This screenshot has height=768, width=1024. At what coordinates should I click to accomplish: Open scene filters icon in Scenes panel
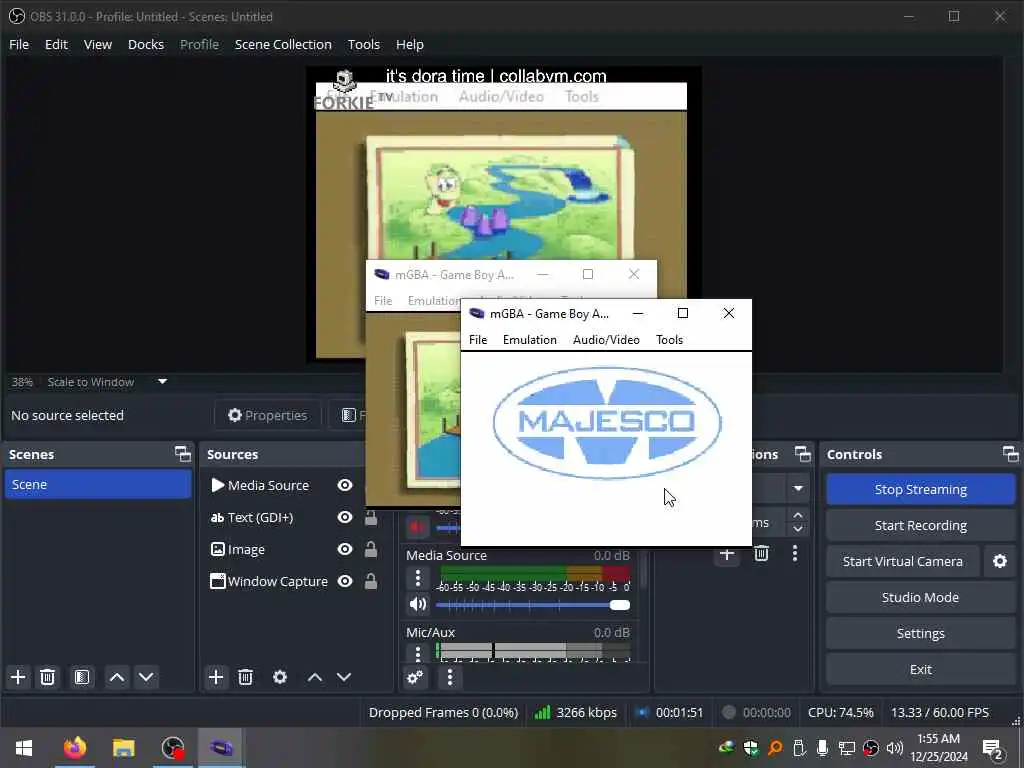coord(82,677)
